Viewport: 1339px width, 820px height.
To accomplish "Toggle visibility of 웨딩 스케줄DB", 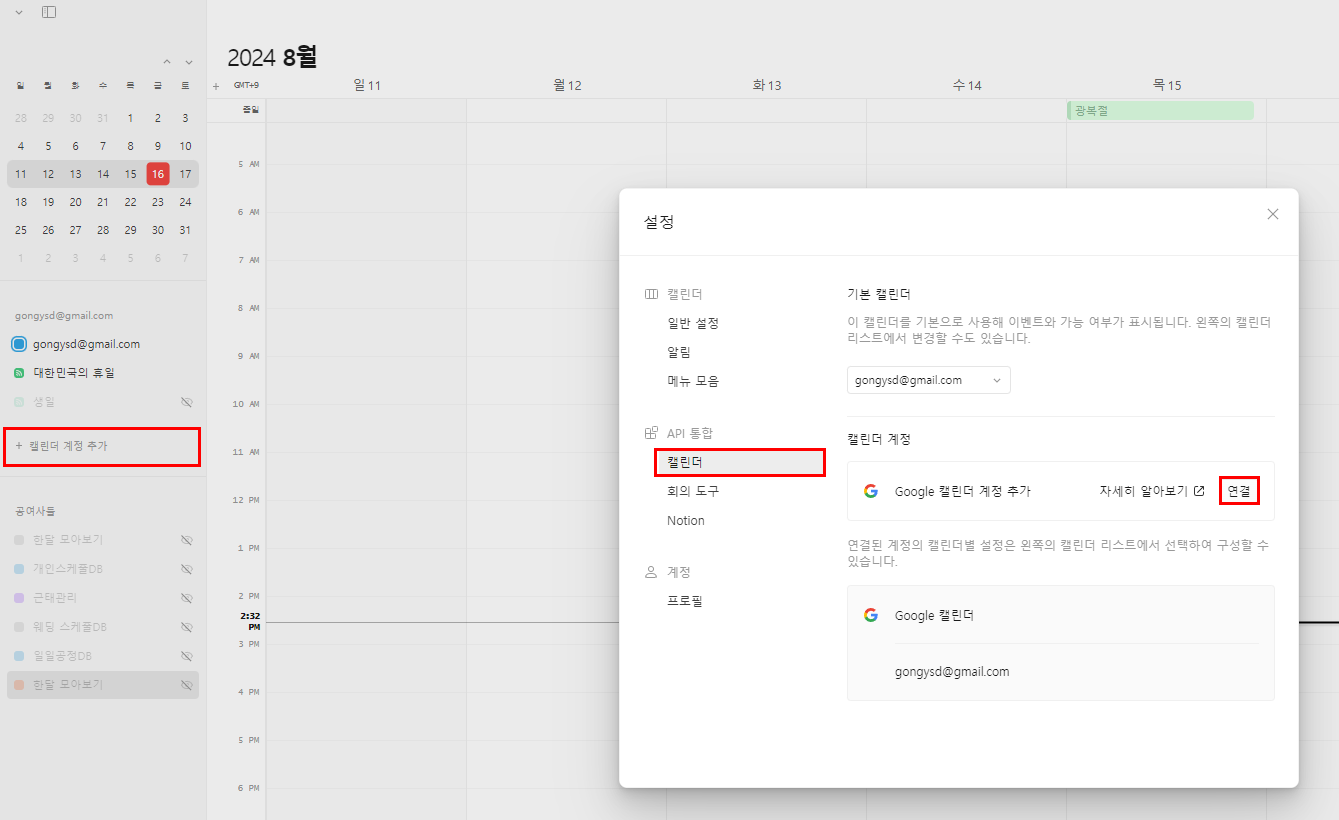I will tap(186, 627).
